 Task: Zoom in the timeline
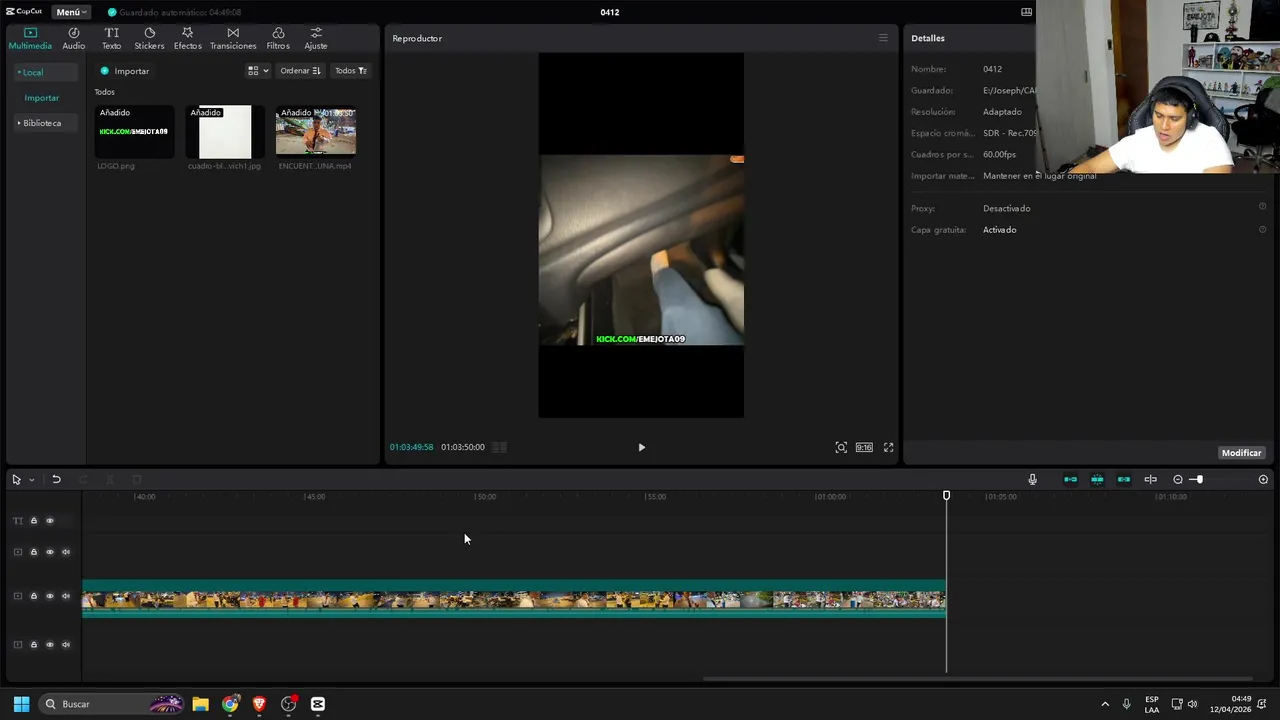coord(1263,480)
